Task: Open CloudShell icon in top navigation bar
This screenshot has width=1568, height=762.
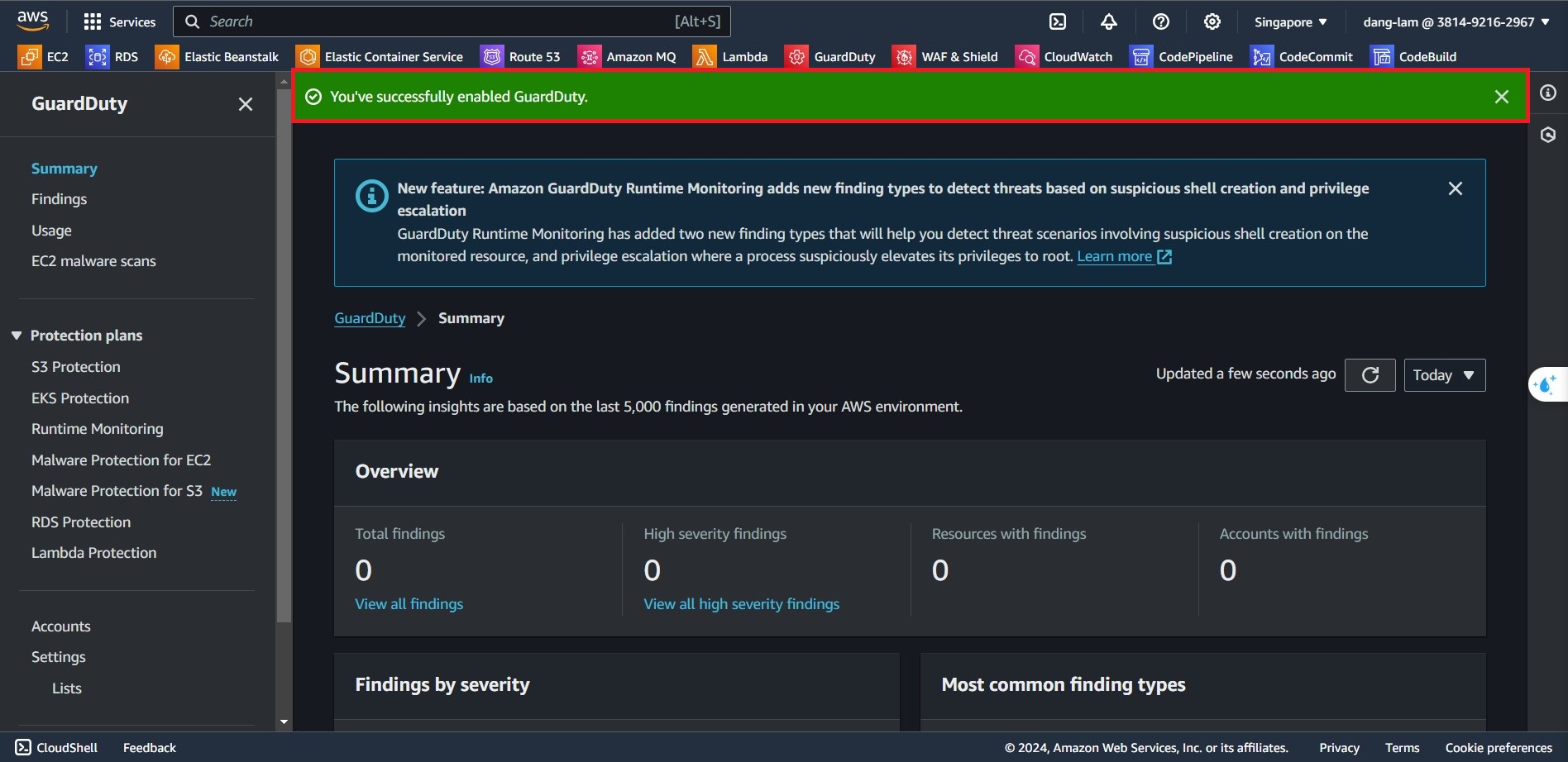Action: (1058, 22)
